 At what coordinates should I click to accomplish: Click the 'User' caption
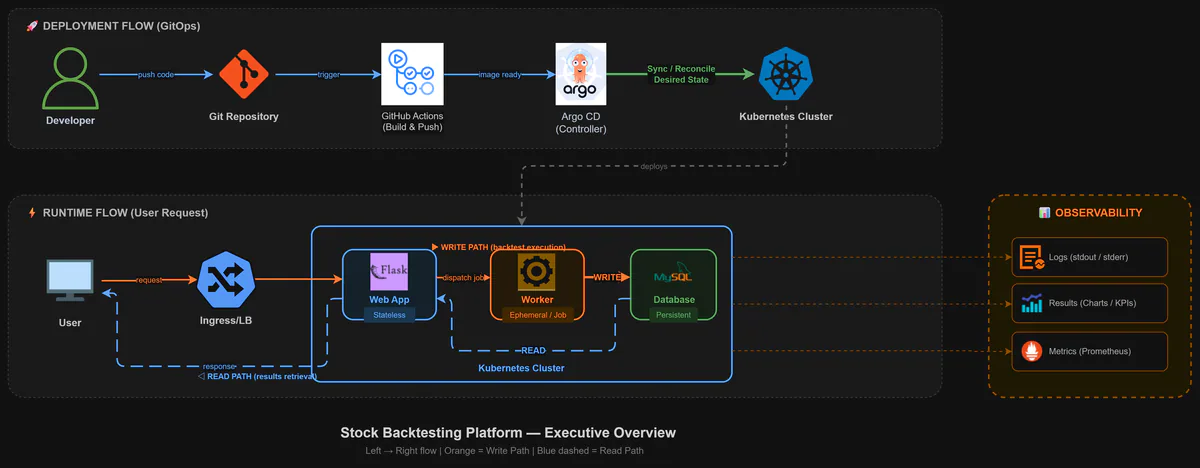point(70,323)
